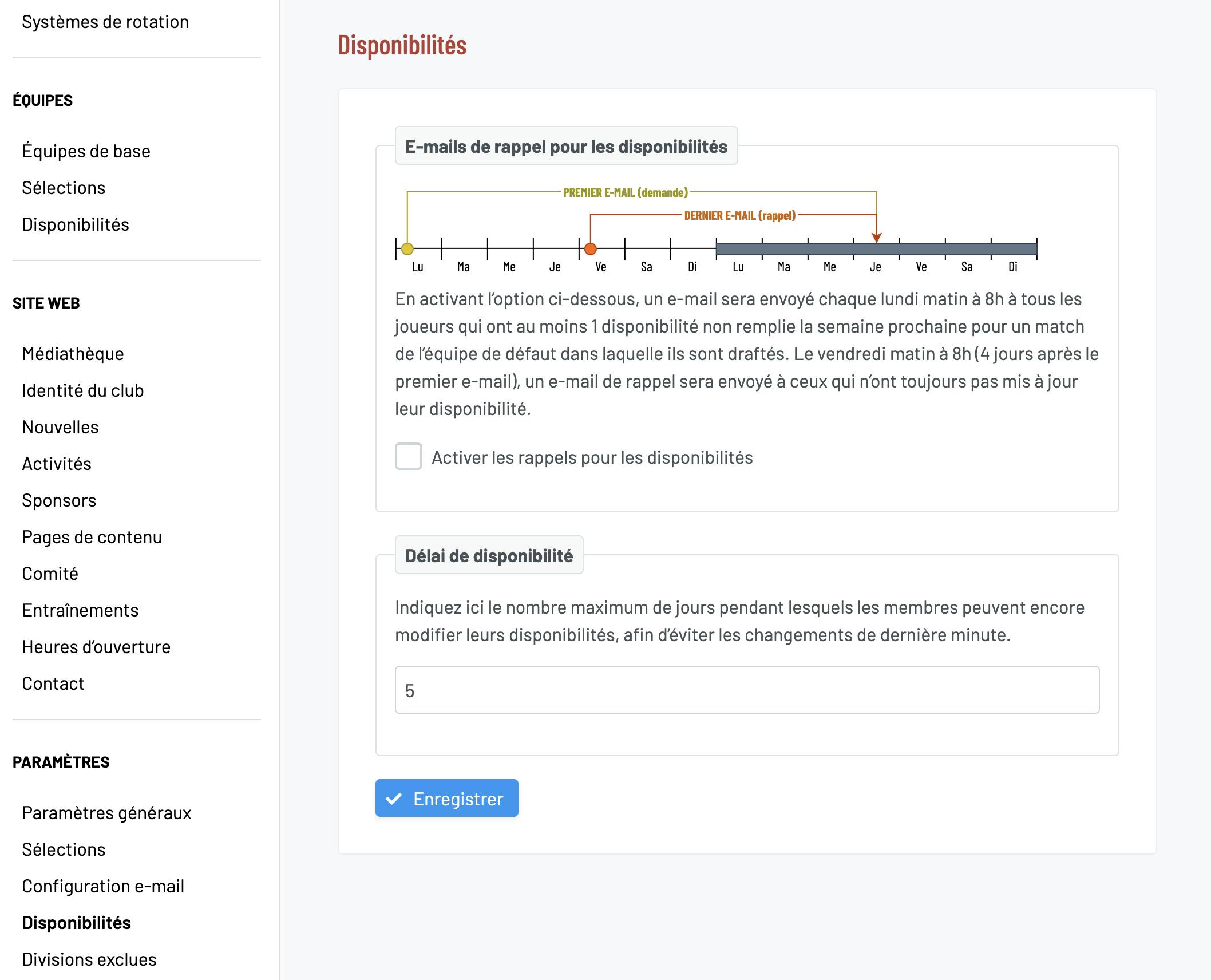This screenshot has width=1211, height=980.
Task: Enable the availability reminders checkbox
Action: point(409,456)
